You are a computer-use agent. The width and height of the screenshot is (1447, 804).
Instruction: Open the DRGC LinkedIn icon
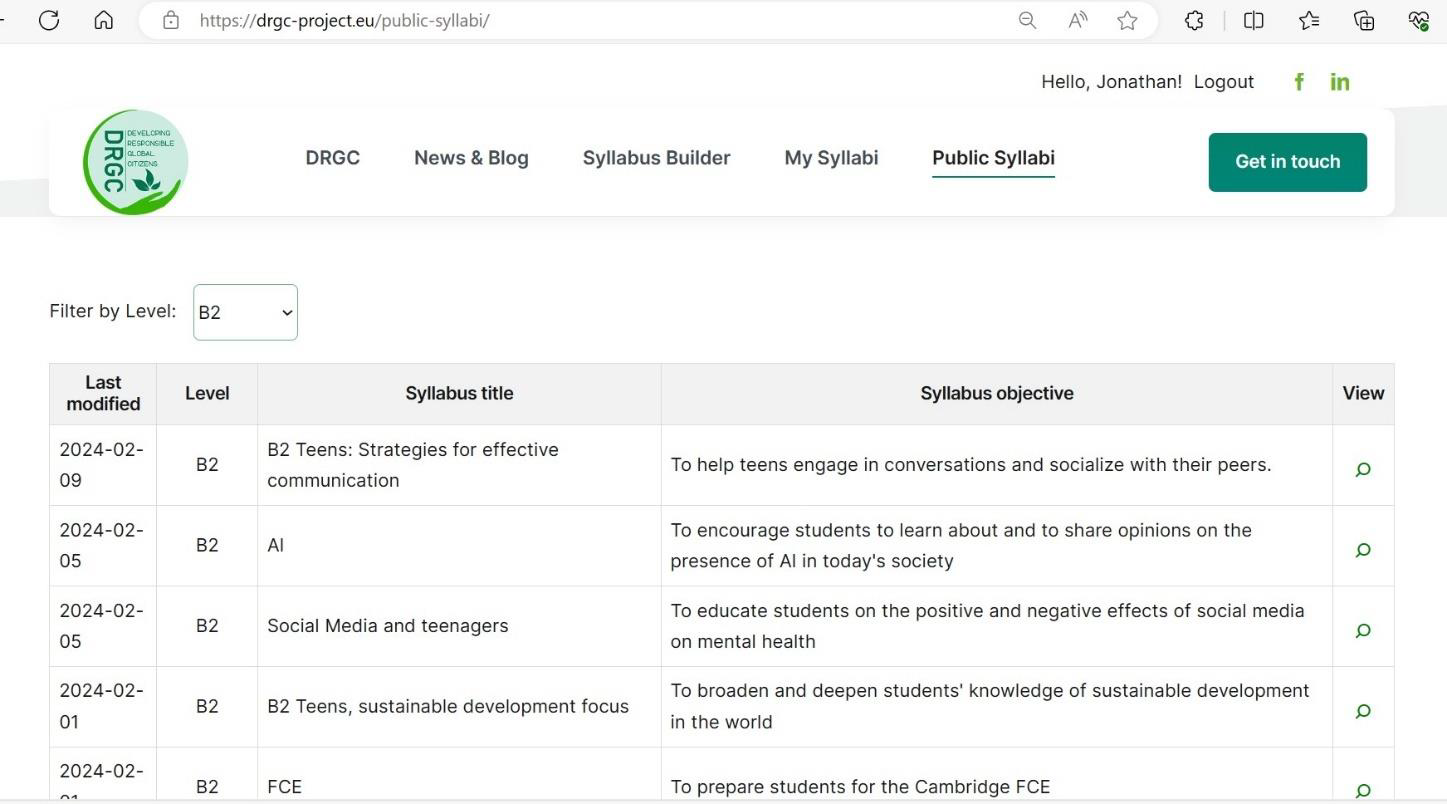click(1340, 82)
